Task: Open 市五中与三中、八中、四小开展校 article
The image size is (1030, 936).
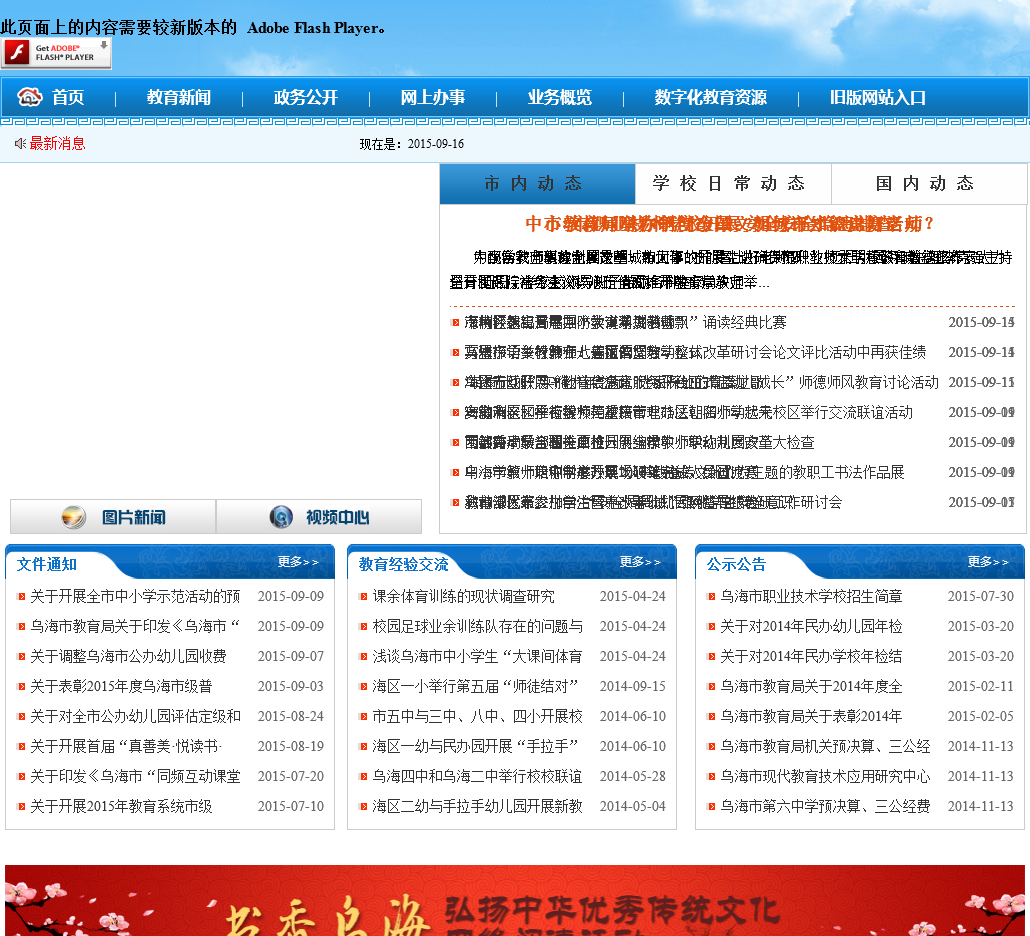Action: pos(478,717)
